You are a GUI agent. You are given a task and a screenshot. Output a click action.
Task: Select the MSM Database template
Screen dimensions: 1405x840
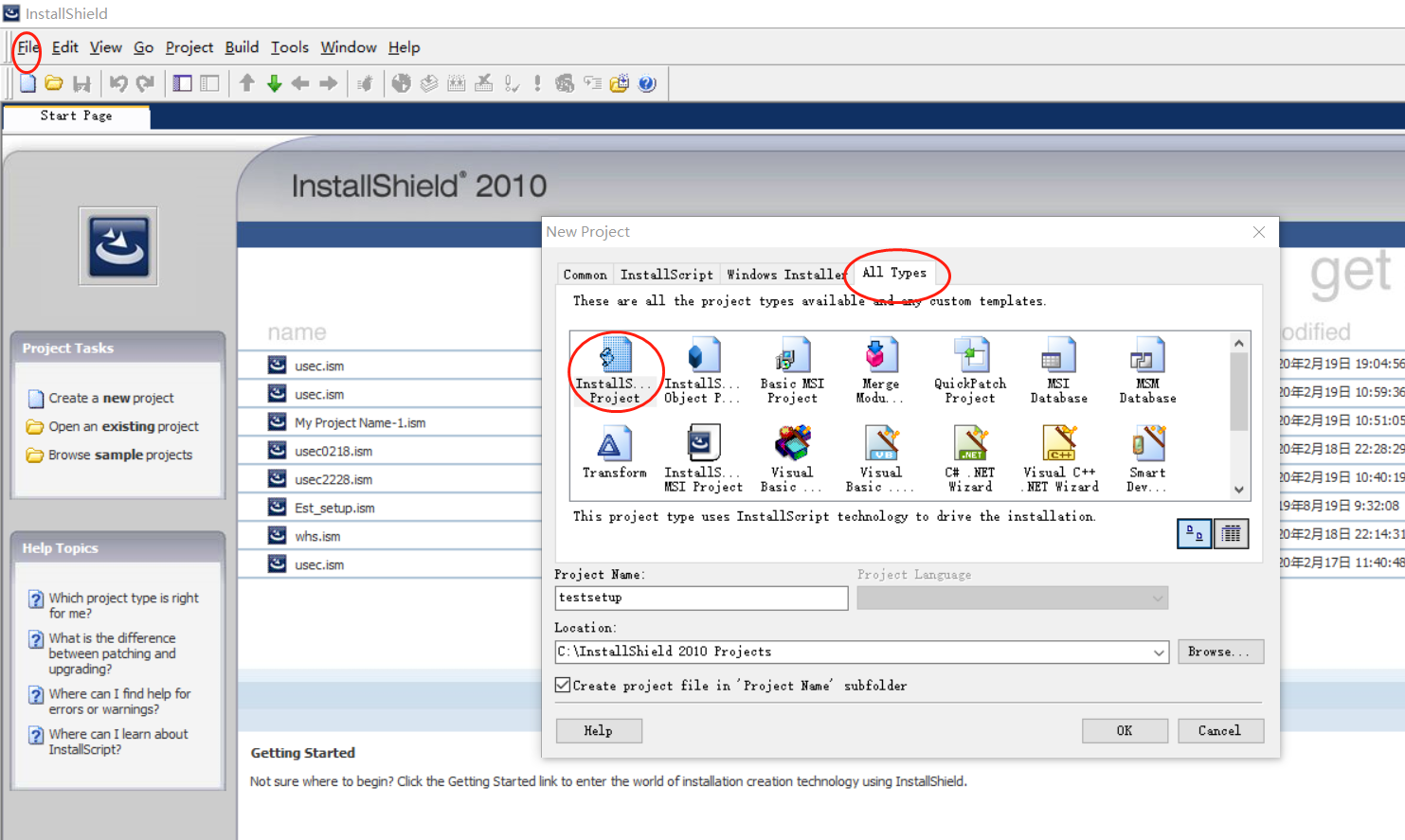(x=1147, y=371)
